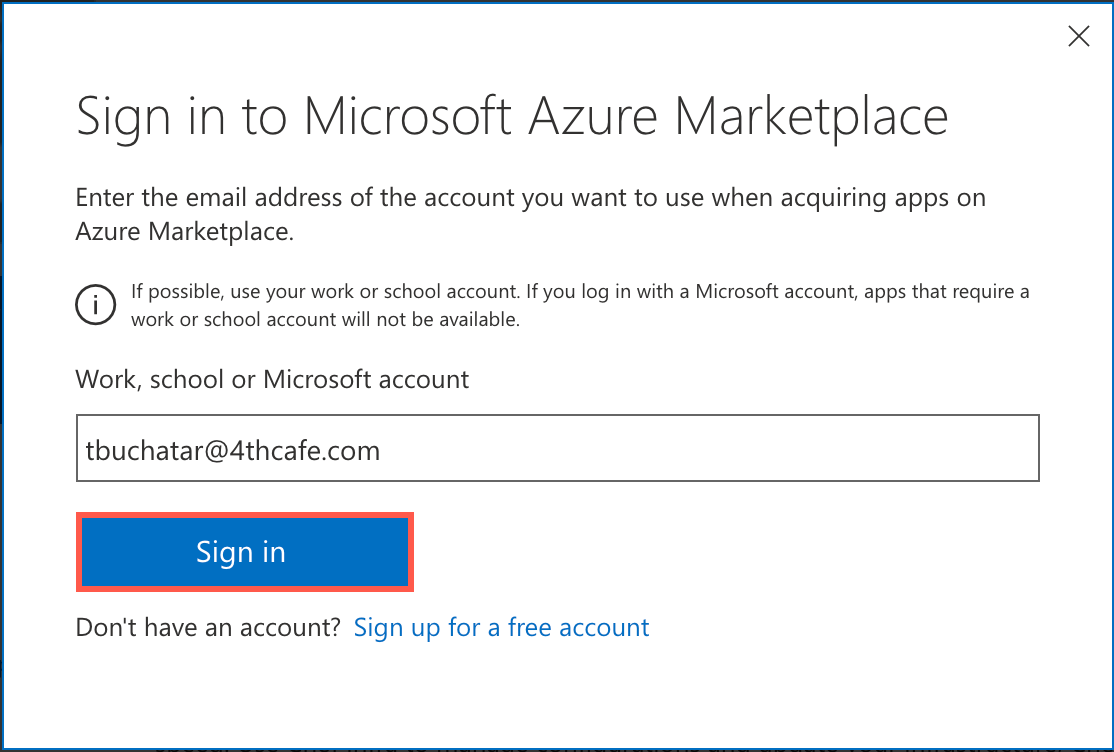The height and width of the screenshot is (752, 1114).
Task: Open the Sign up for a free account link
Action: tap(501, 628)
